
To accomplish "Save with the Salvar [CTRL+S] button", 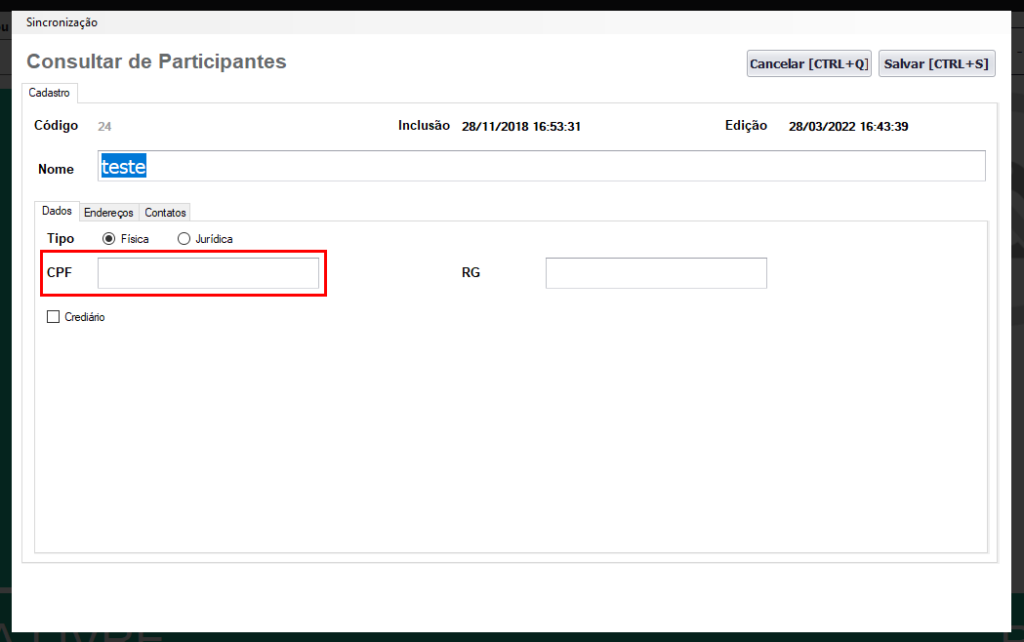I will [936, 63].
